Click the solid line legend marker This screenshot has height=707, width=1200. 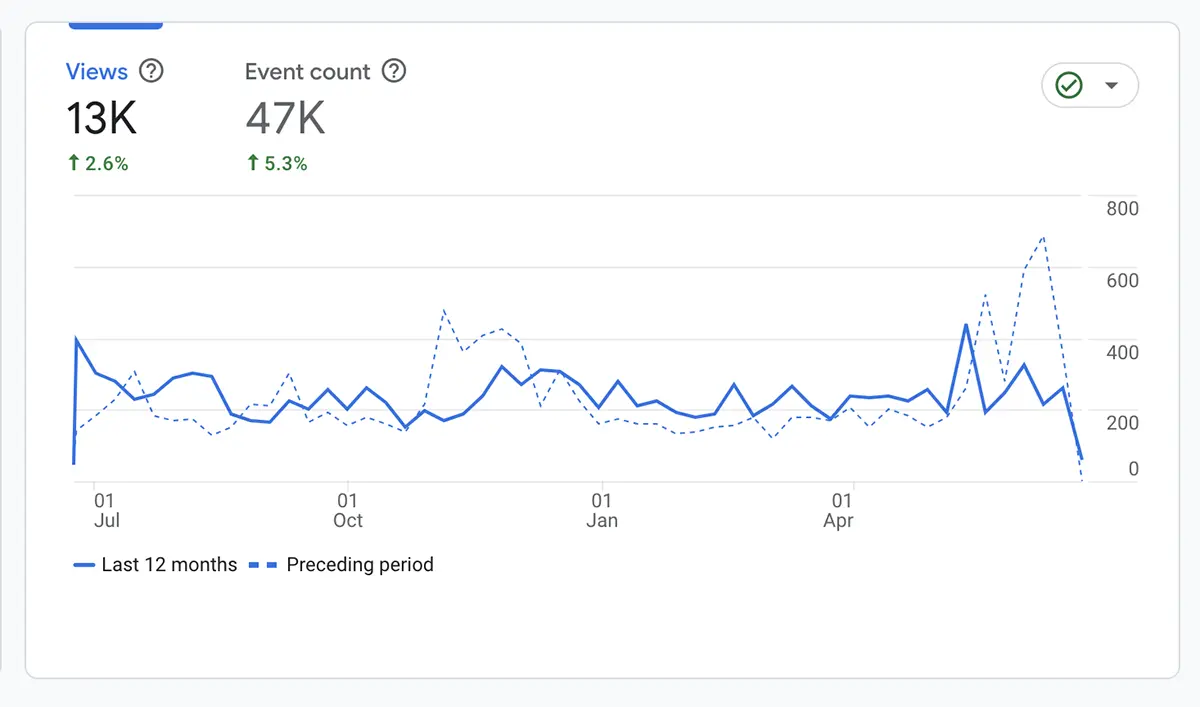point(83,564)
